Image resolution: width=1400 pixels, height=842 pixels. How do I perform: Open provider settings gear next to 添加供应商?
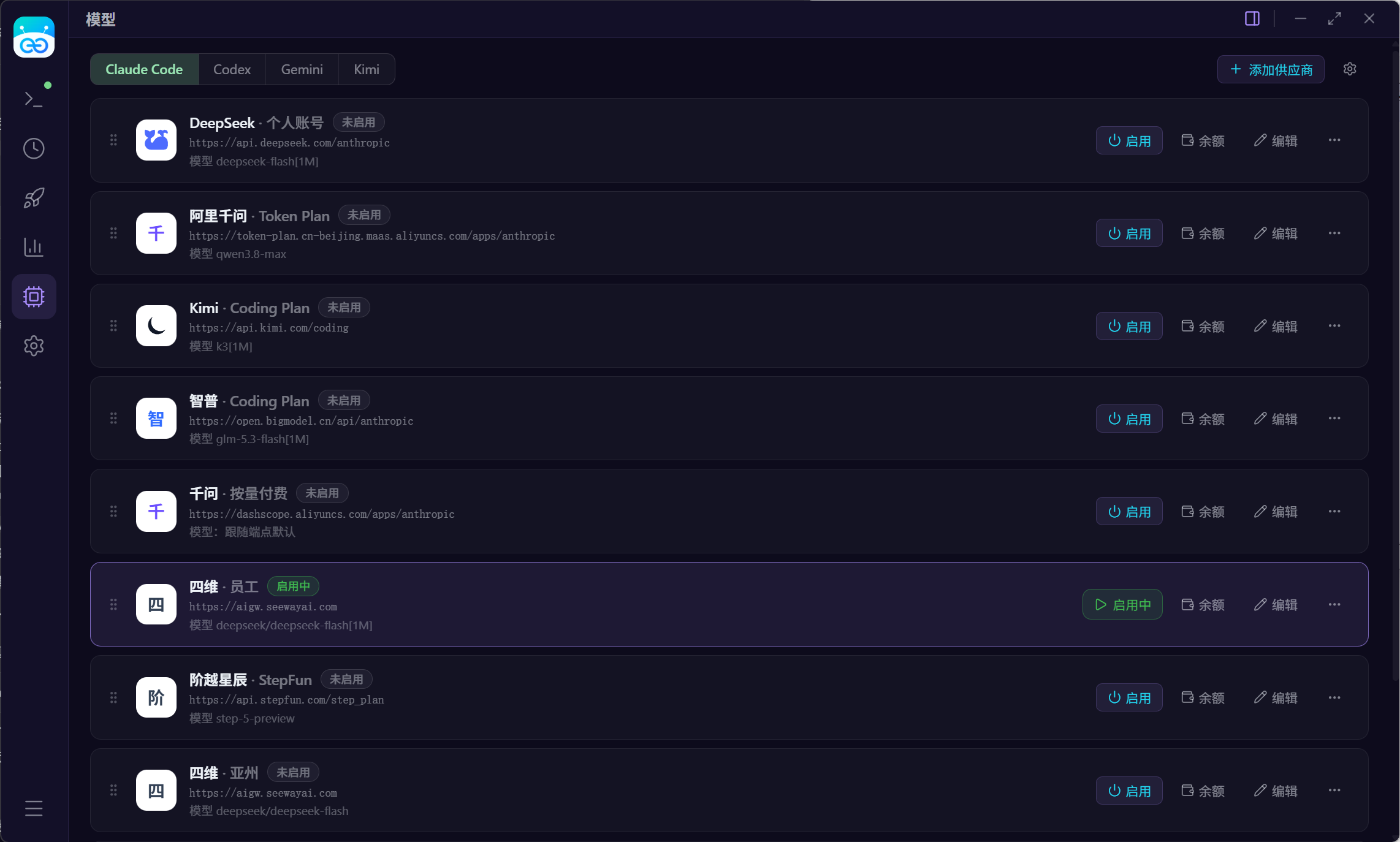tap(1350, 69)
